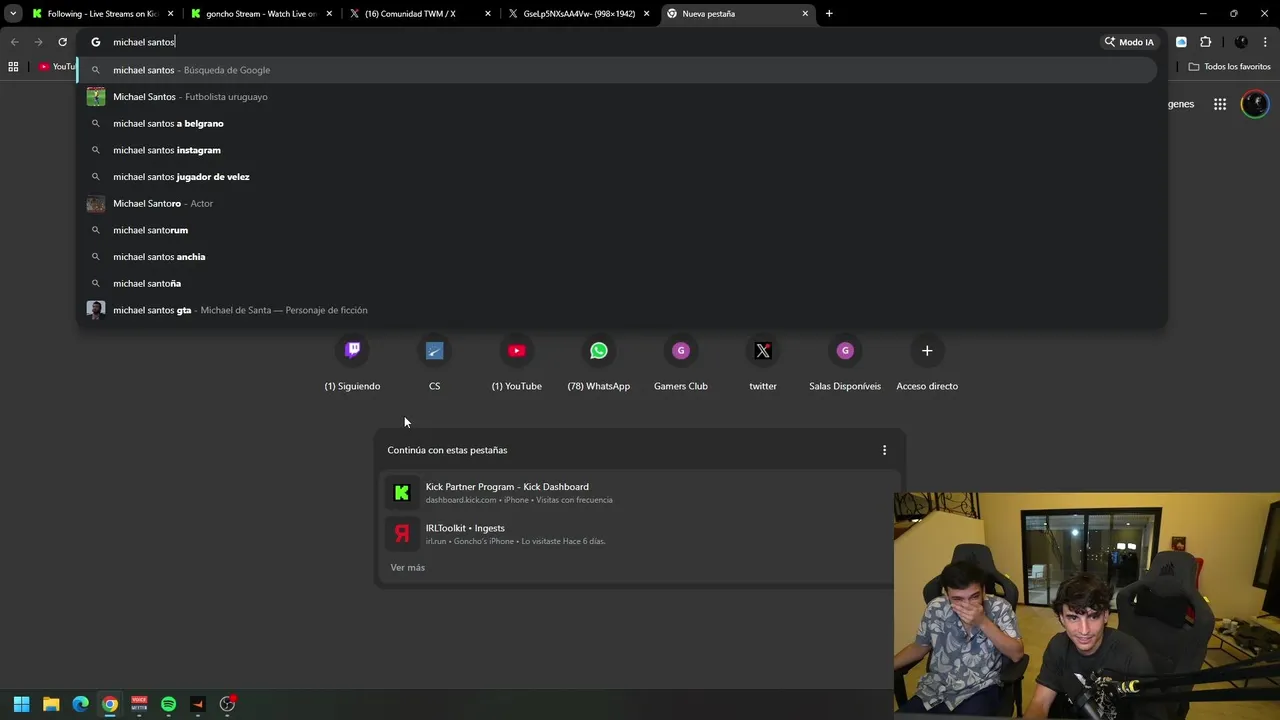Close the goncho Stream tab
Screen dimensions: 1280x720
tap(329, 14)
